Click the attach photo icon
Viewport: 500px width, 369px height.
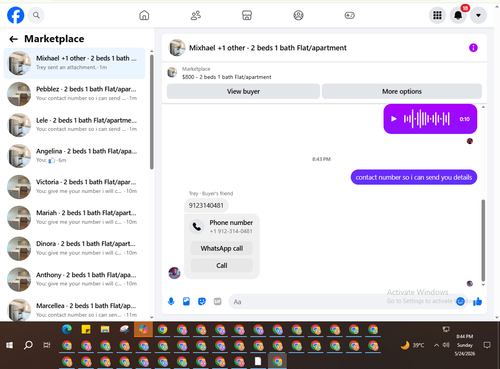pyautogui.click(x=186, y=302)
